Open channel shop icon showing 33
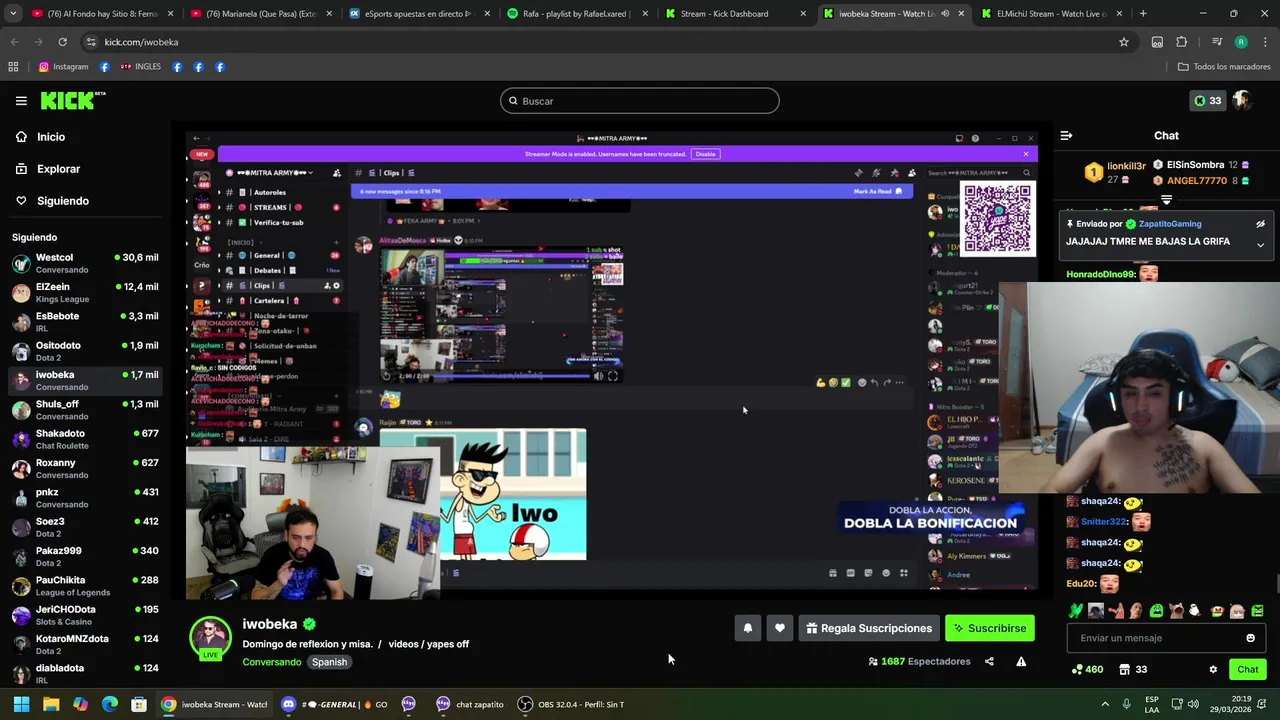1280x720 pixels. click(1133, 669)
